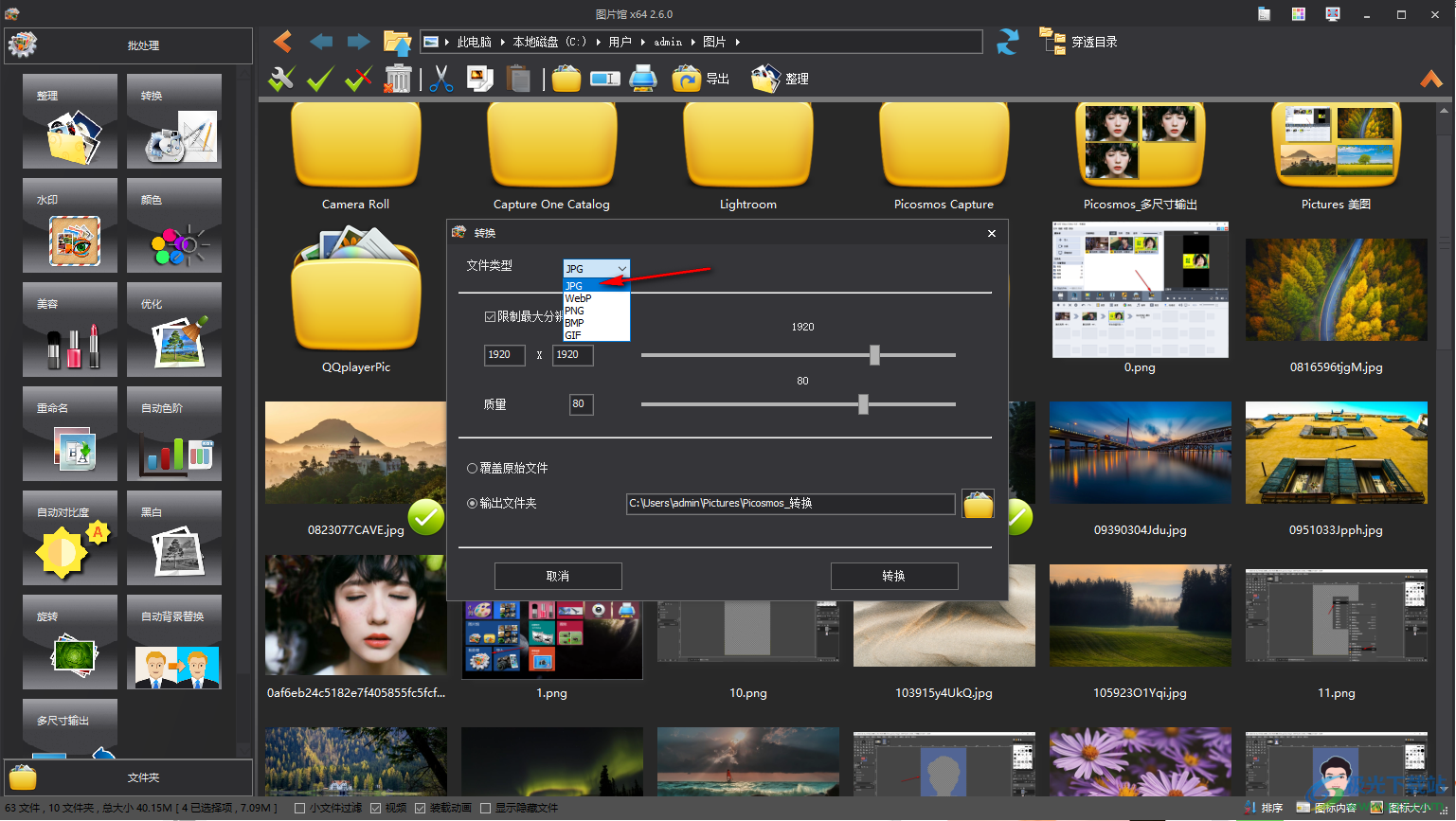Click the copy images icon
Image resolution: width=1456 pixels, height=821 pixels.
tap(479, 79)
